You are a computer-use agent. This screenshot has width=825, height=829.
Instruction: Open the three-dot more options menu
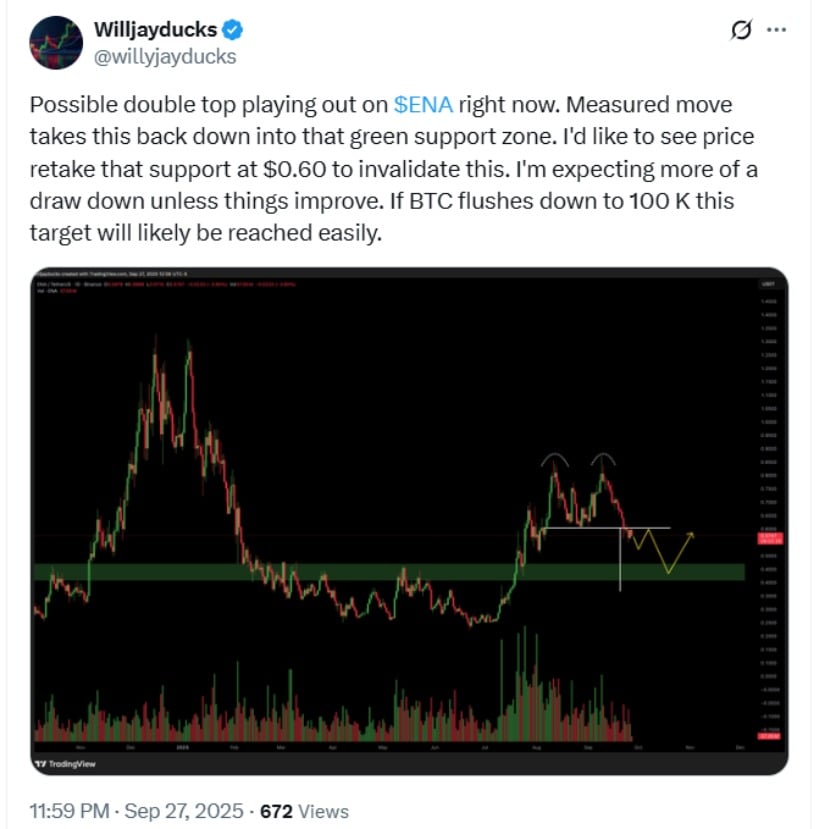click(x=776, y=30)
